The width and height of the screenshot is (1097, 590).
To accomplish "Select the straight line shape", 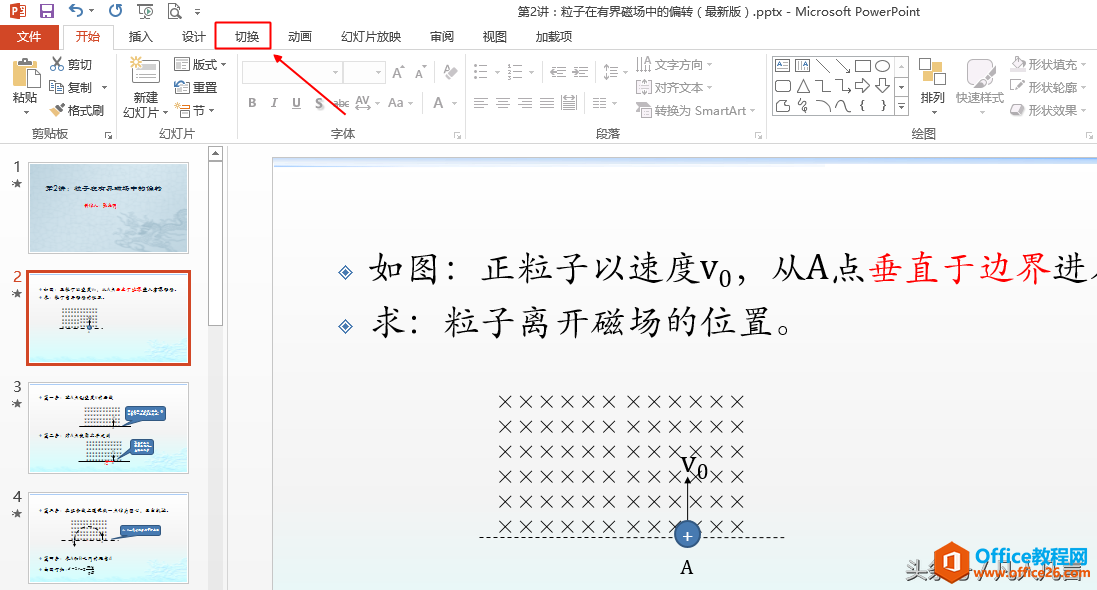I will click(x=823, y=66).
